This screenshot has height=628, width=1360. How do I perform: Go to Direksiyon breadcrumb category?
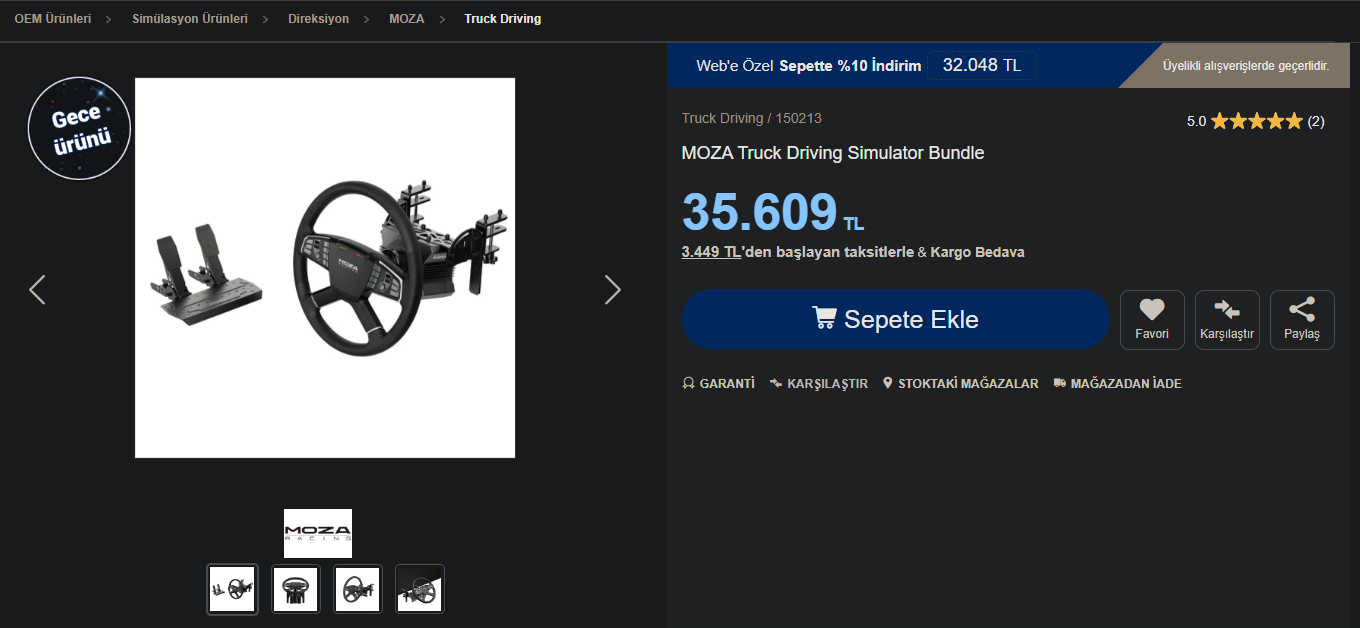(318, 19)
